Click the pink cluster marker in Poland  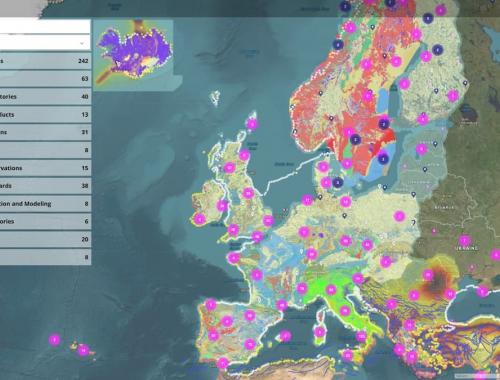point(399,216)
